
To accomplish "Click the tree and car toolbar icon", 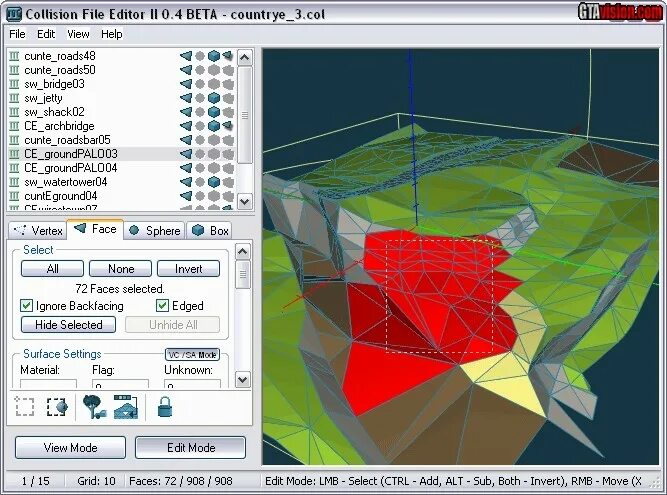I will pyautogui.click(x=94, y=407).
